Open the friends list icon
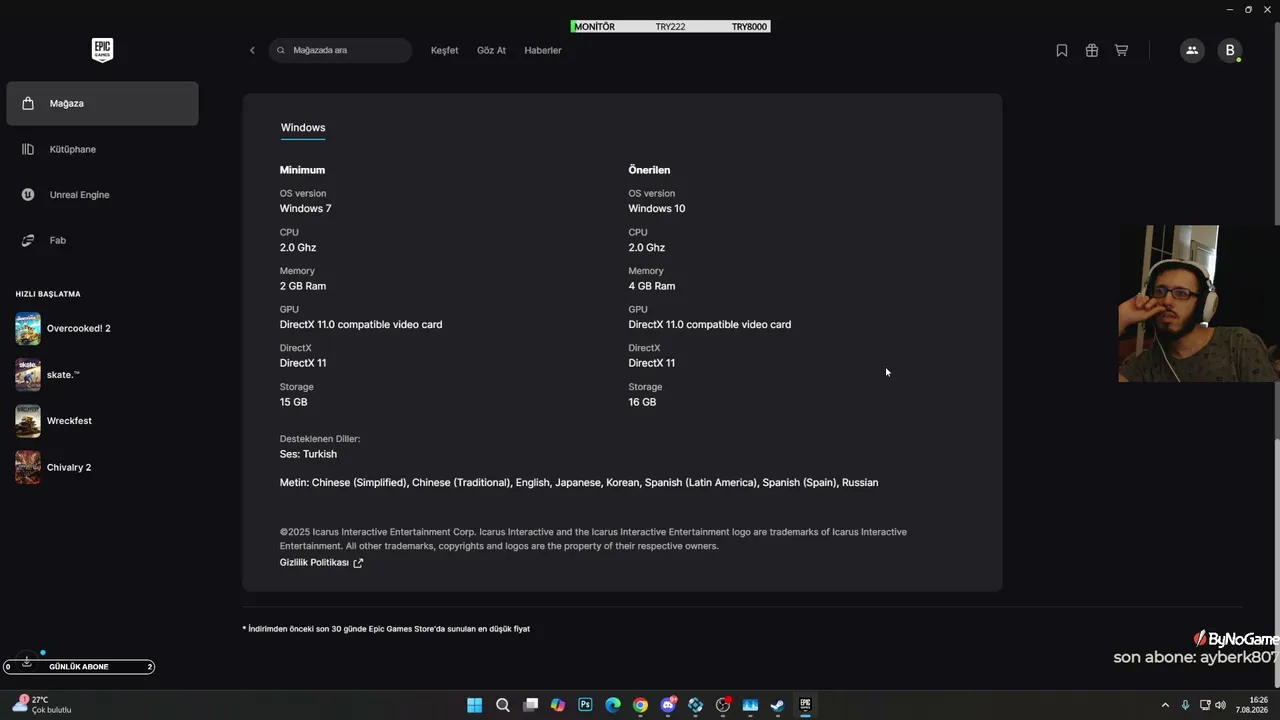This screenshot has height=720, width=1280. pyautogui.click(x=1192, y=50)
